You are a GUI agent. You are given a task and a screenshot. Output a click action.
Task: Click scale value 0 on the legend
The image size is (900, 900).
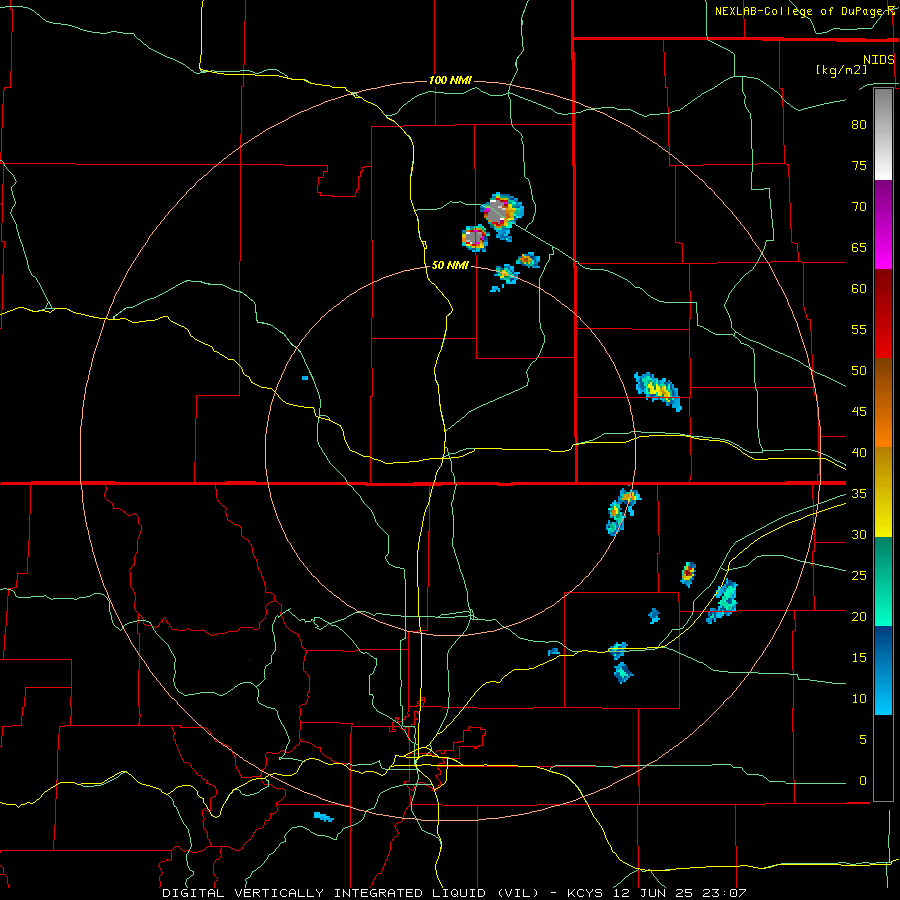pos(863,781)
